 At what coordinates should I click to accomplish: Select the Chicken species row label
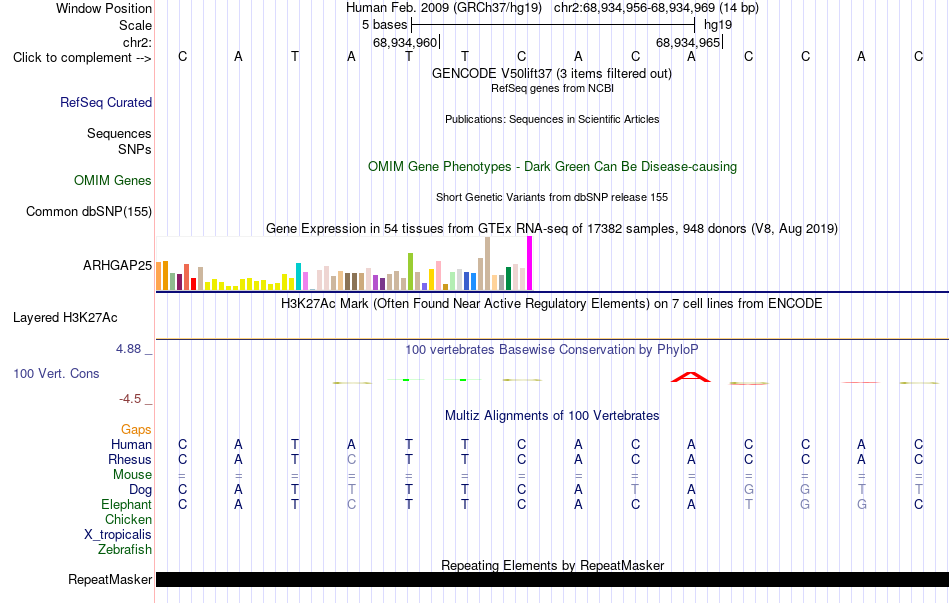tap(128, 519)
